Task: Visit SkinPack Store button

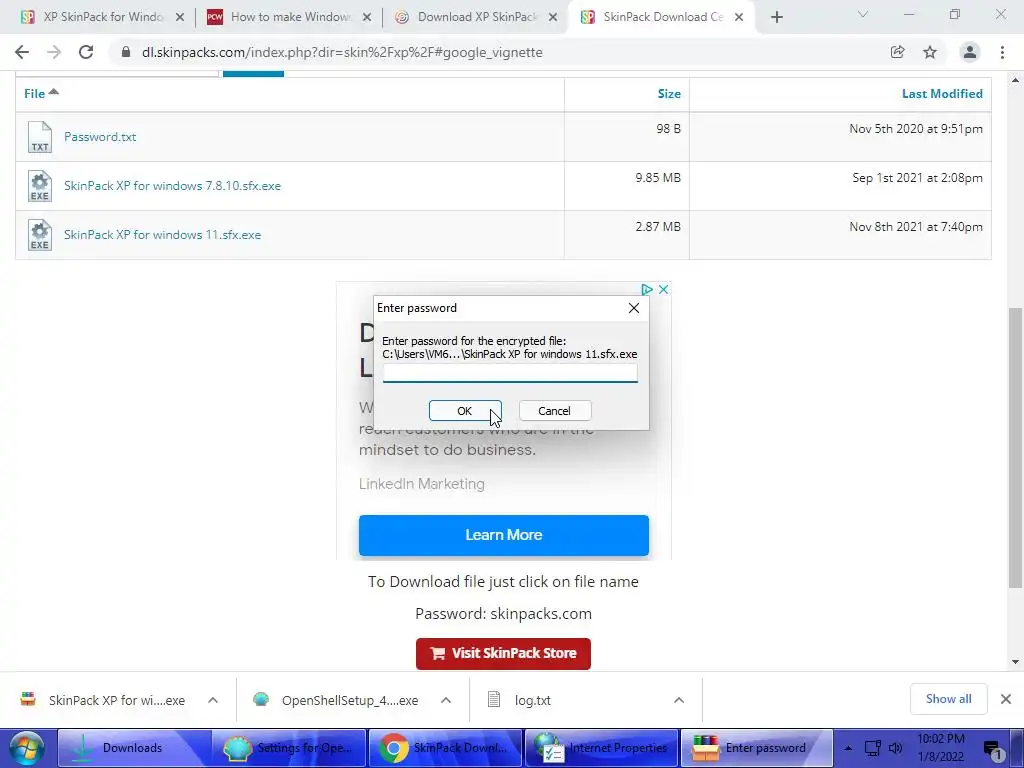Action: tap(504, 654)
